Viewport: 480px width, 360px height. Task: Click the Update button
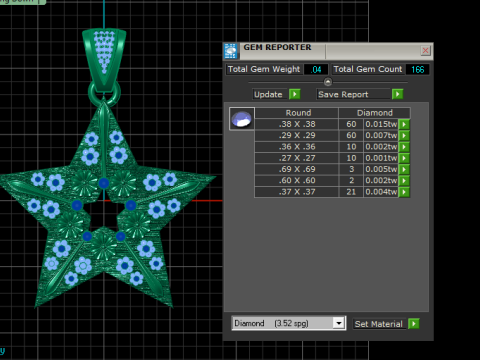[270, 94]
